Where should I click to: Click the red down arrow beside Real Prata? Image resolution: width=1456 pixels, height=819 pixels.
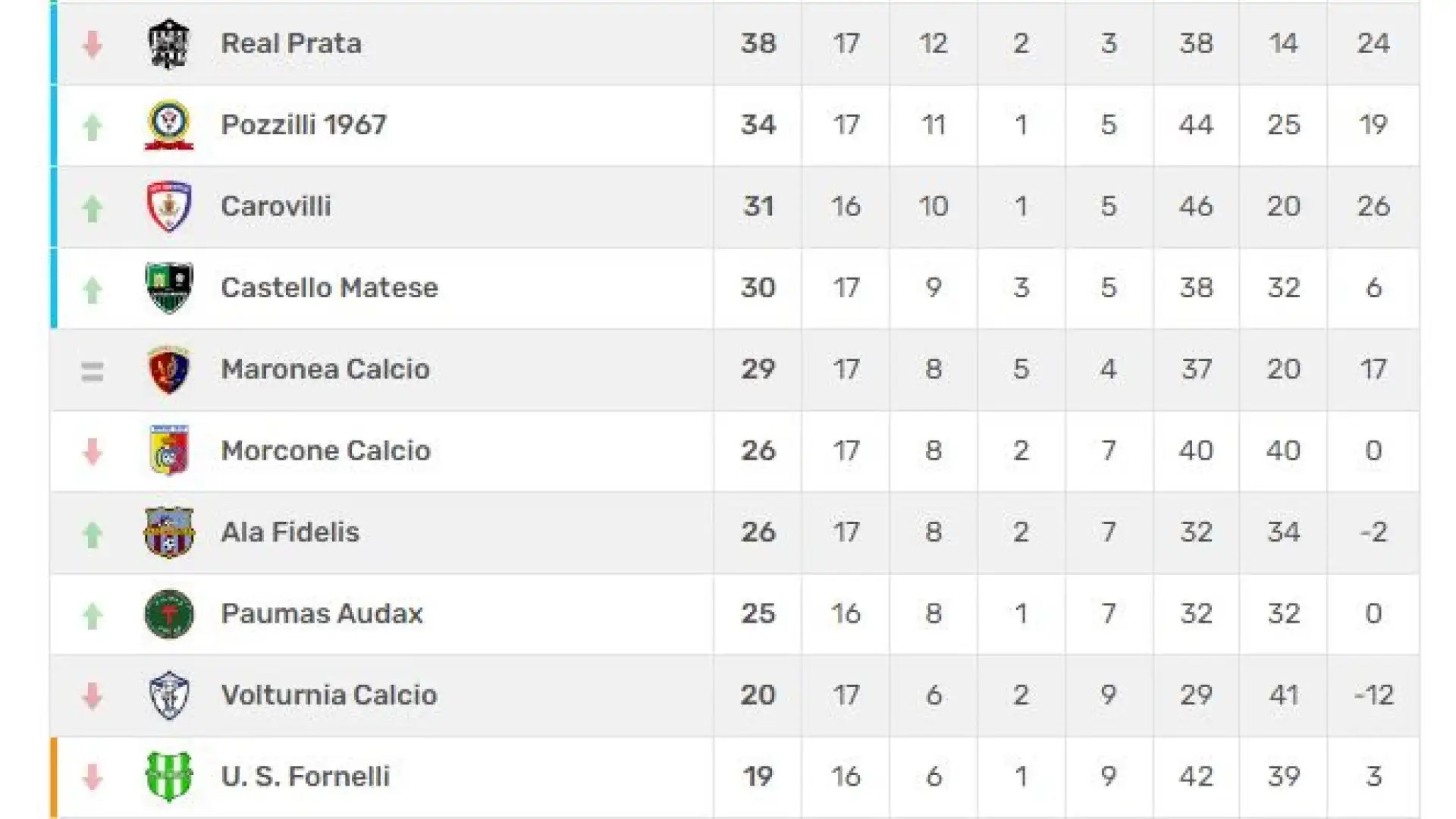(x=93, y=45)
